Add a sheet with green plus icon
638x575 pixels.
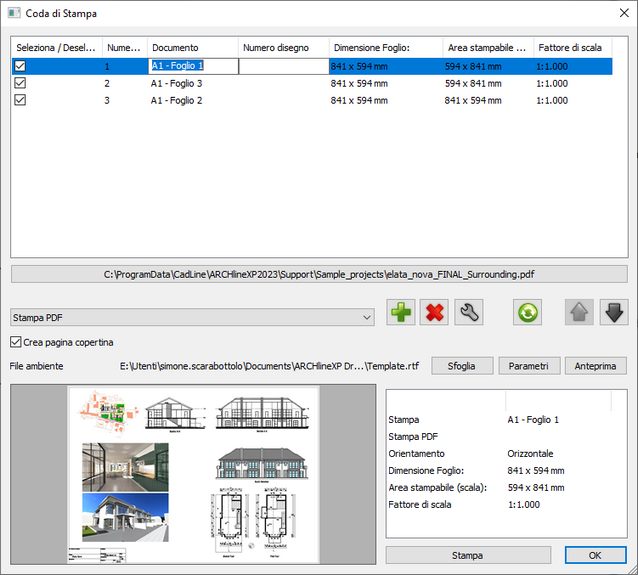coord(401,313)
